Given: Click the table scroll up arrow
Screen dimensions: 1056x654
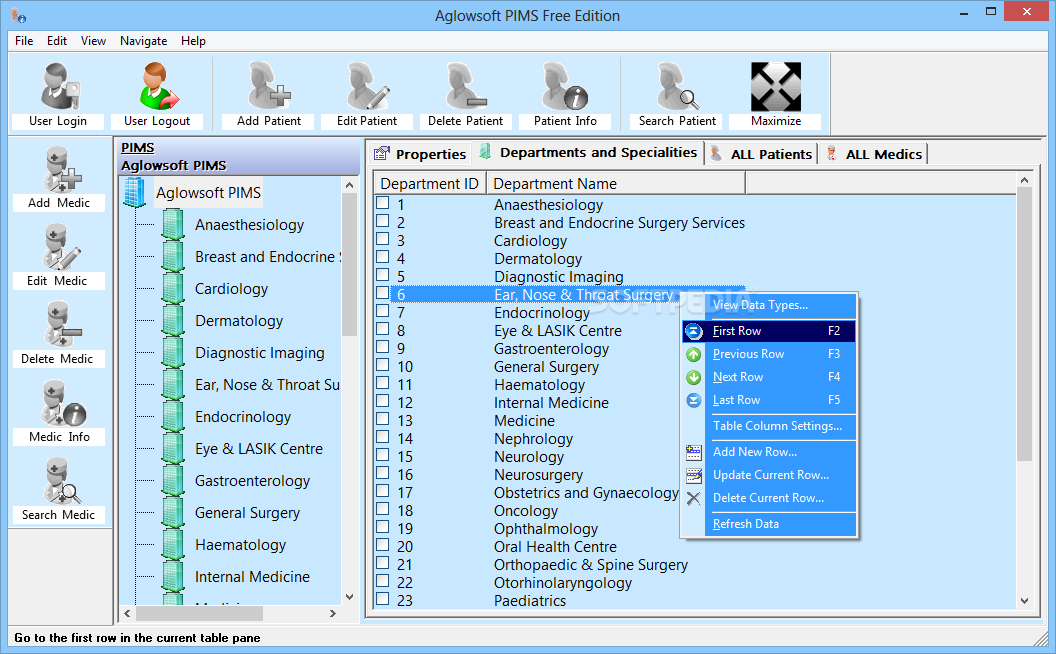Looking at the screenshot, I should (1024, 180).
